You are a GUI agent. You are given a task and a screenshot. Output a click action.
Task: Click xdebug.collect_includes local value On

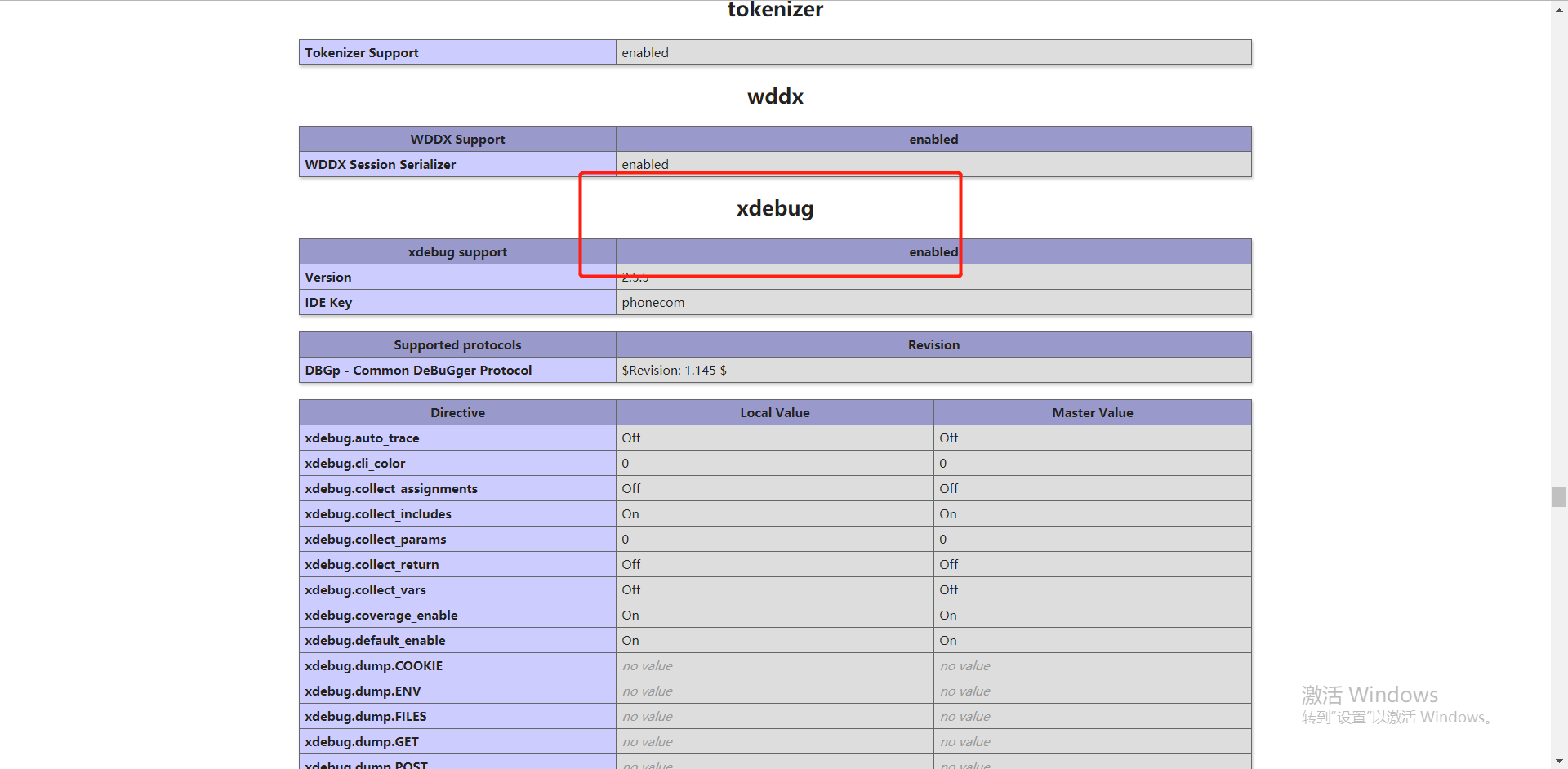click(x=630, y=514)
